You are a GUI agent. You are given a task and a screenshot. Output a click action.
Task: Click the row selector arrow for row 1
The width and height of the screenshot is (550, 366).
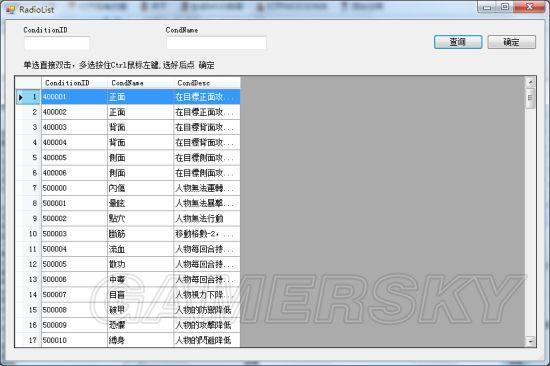21,97
